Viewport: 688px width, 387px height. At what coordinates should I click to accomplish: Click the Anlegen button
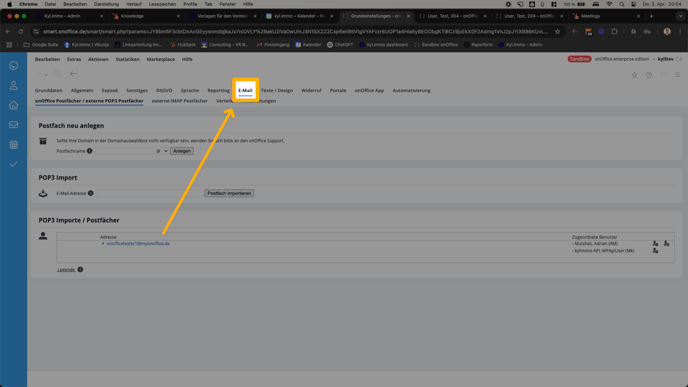point(182,151)
